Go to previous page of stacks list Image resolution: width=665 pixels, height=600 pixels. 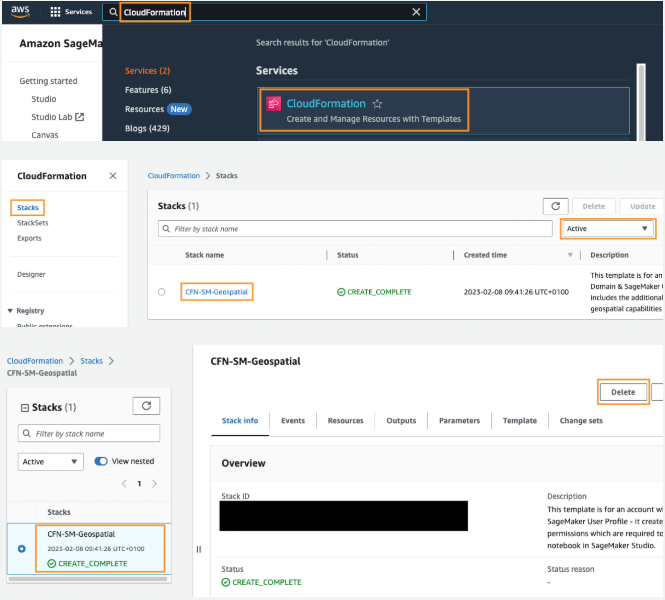(x=124, y=483)
